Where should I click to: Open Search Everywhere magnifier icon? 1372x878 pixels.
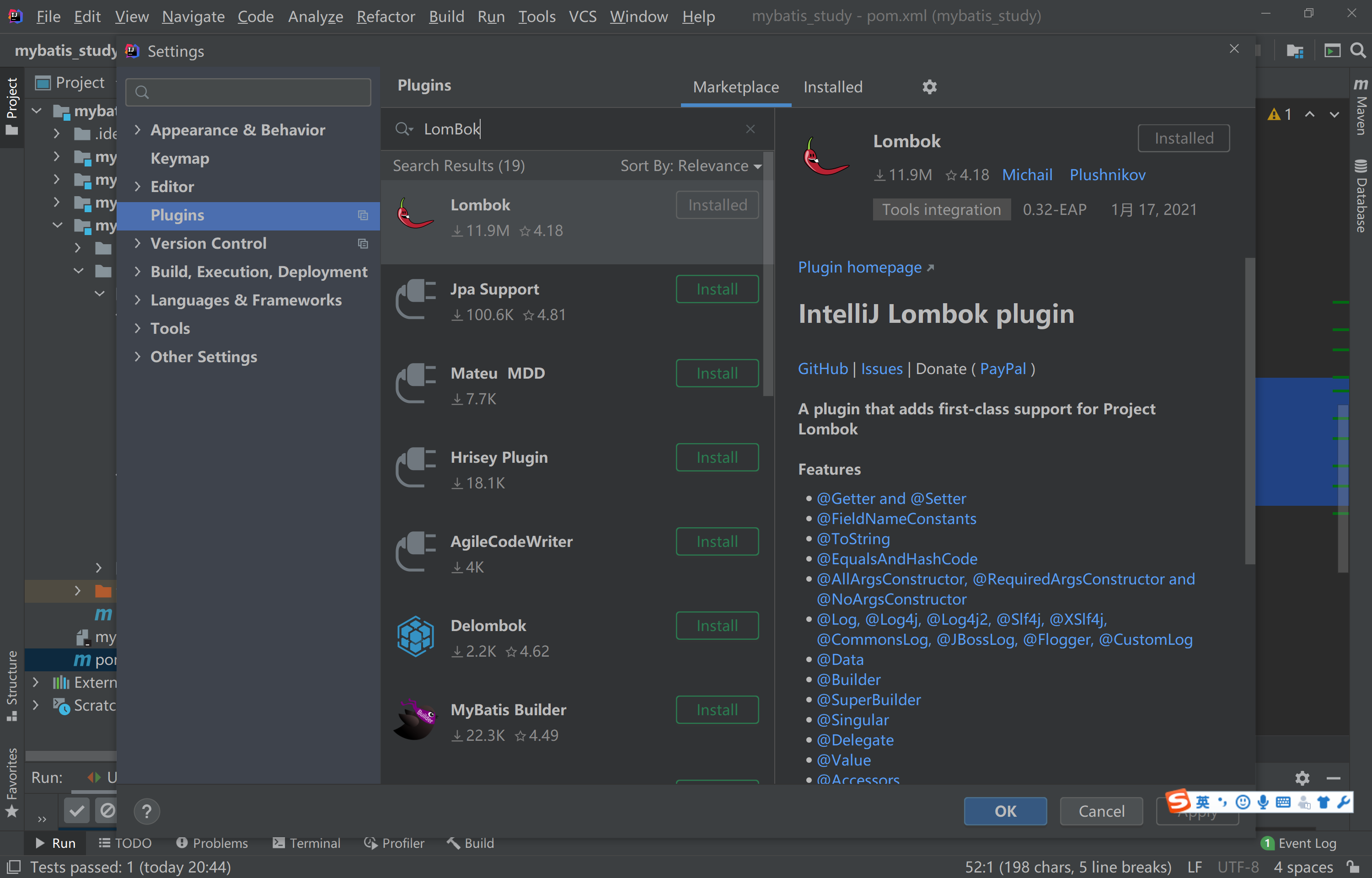point(1359,51)
